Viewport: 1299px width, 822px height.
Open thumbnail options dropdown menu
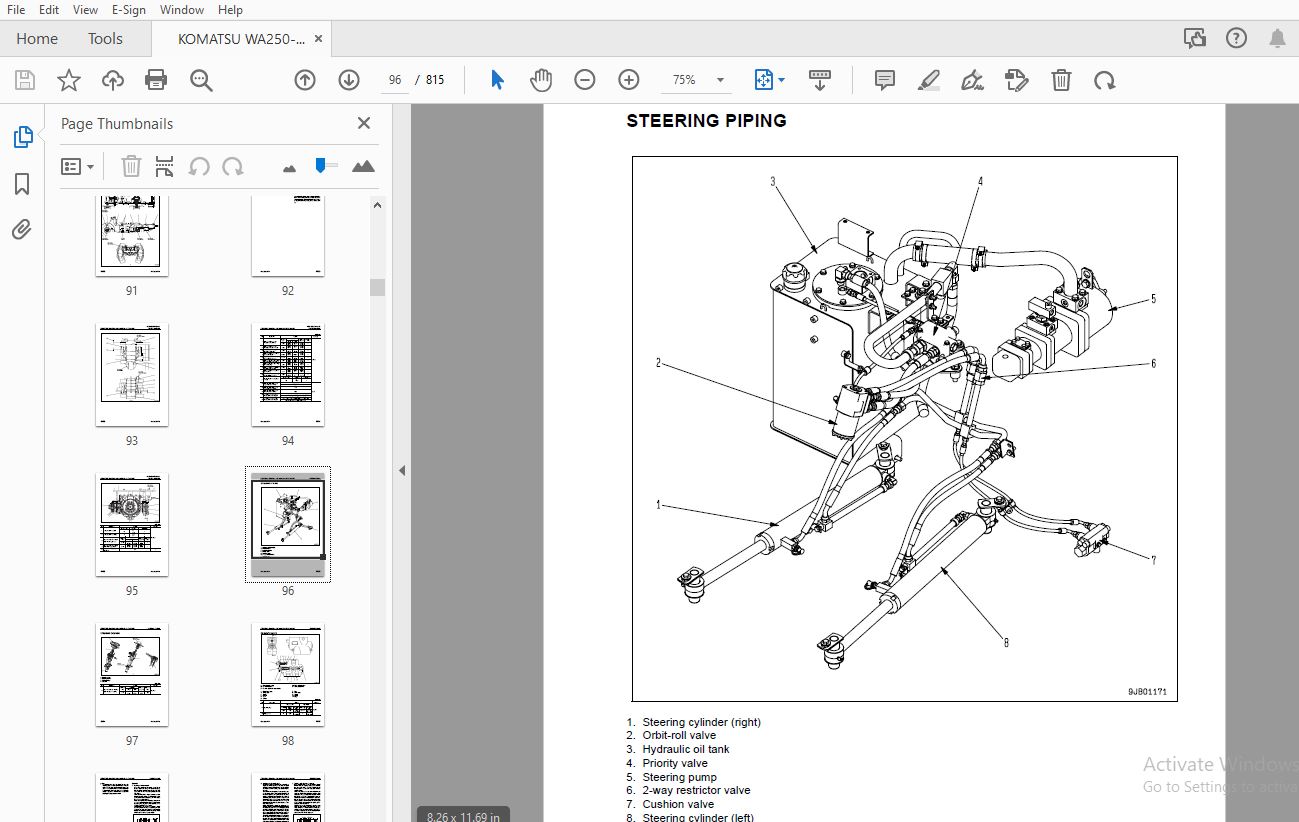tap(78, 166)
